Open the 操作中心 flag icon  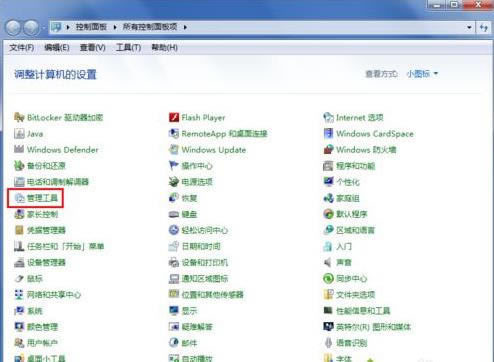tap(174, 166)
